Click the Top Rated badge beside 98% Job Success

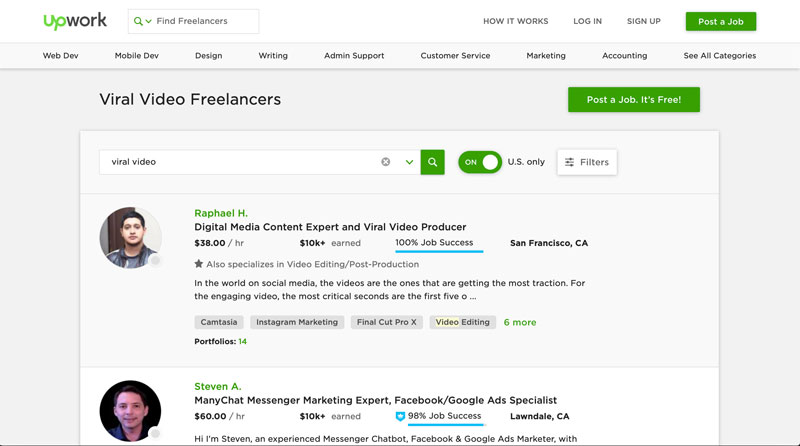[x=401, y=416]
